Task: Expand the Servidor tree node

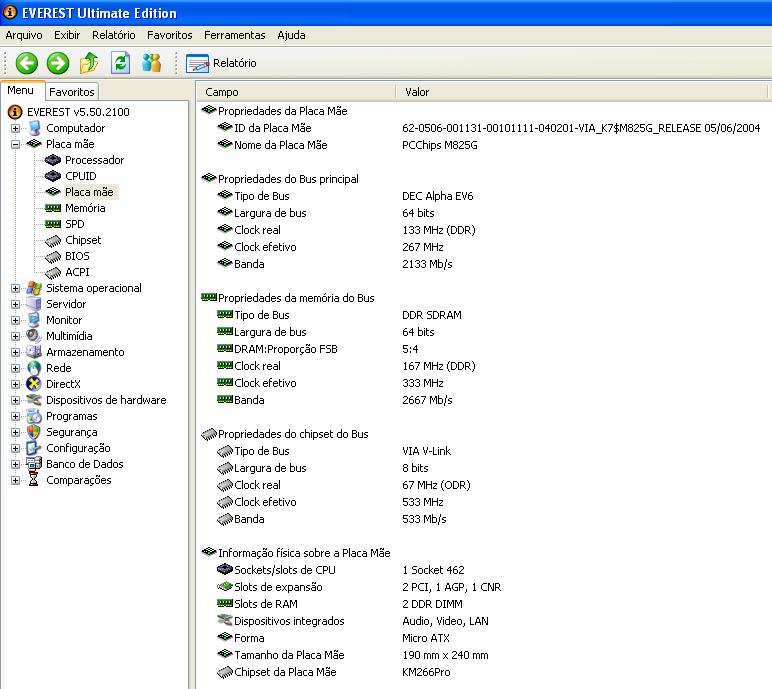Action: (15, 304)
